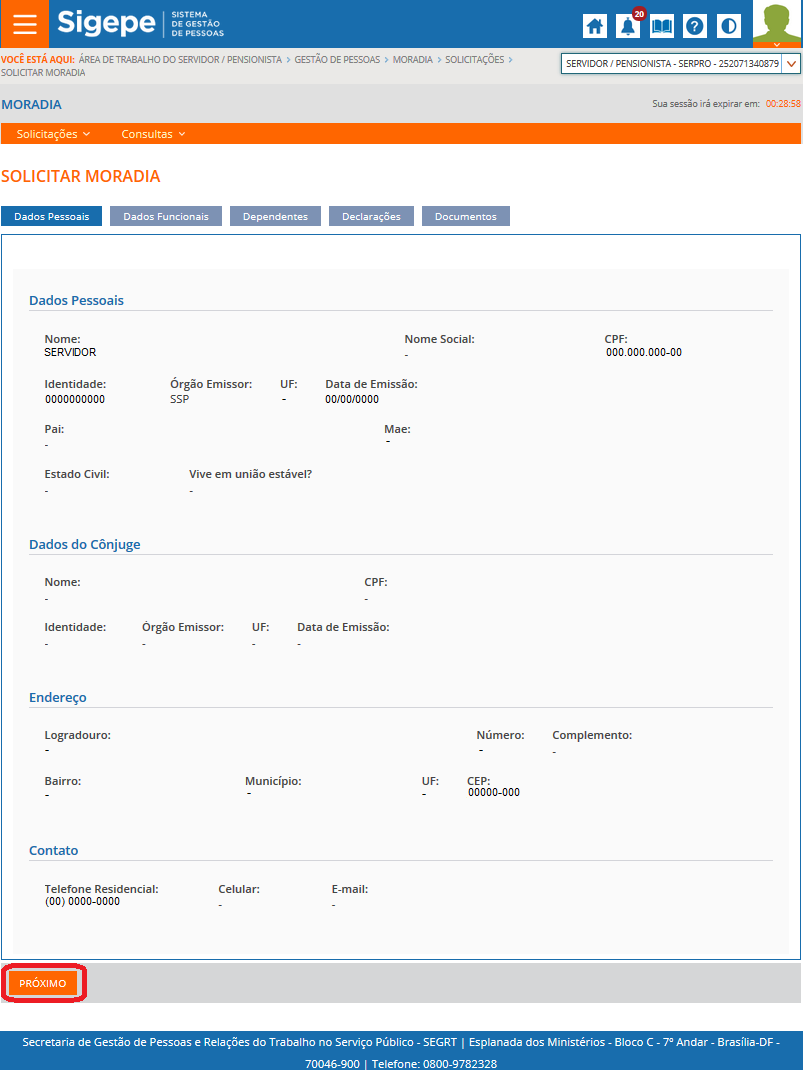Select the Dados Pessoais tab
Viewport: 803px width, 1070px height.
[x=52, y=216]
